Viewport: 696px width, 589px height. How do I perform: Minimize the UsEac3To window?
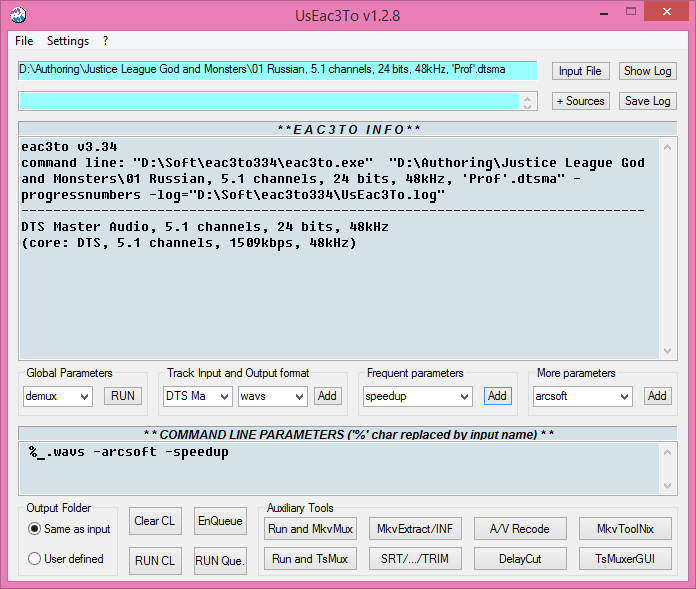point(604,13)
